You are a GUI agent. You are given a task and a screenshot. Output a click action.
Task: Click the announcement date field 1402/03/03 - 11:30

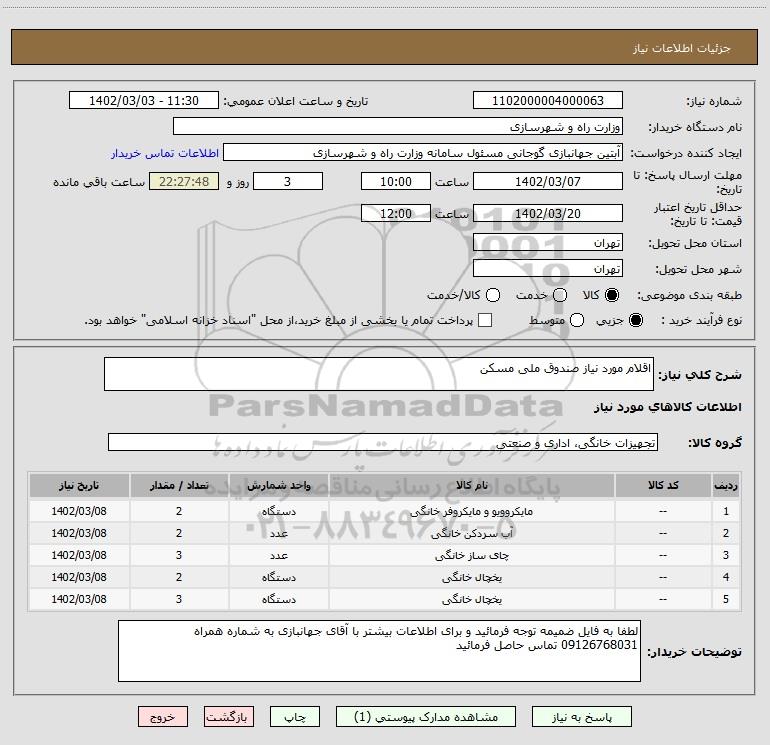click(x=144, y=100)
